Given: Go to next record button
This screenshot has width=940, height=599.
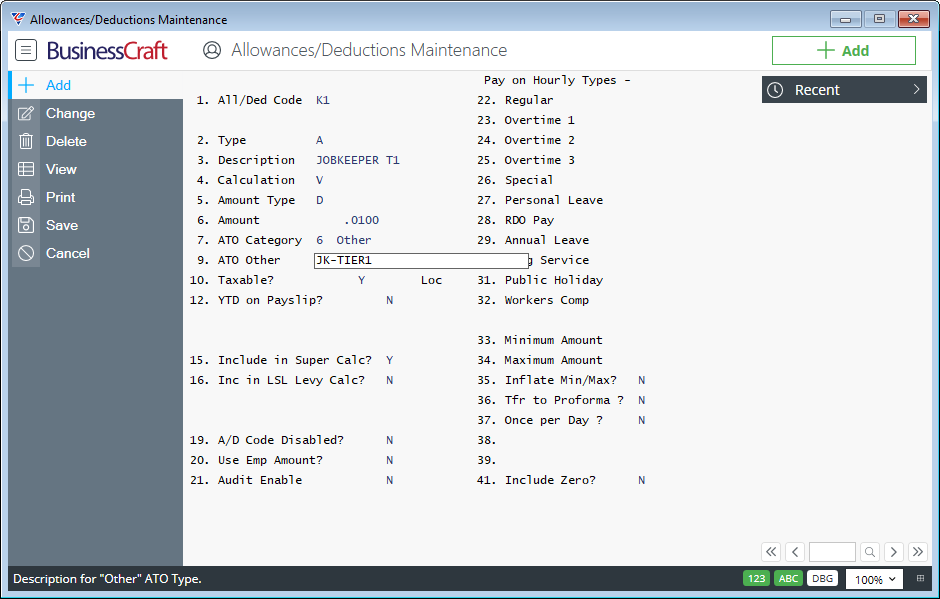Looking at the screenshot, I should (894, 552).
